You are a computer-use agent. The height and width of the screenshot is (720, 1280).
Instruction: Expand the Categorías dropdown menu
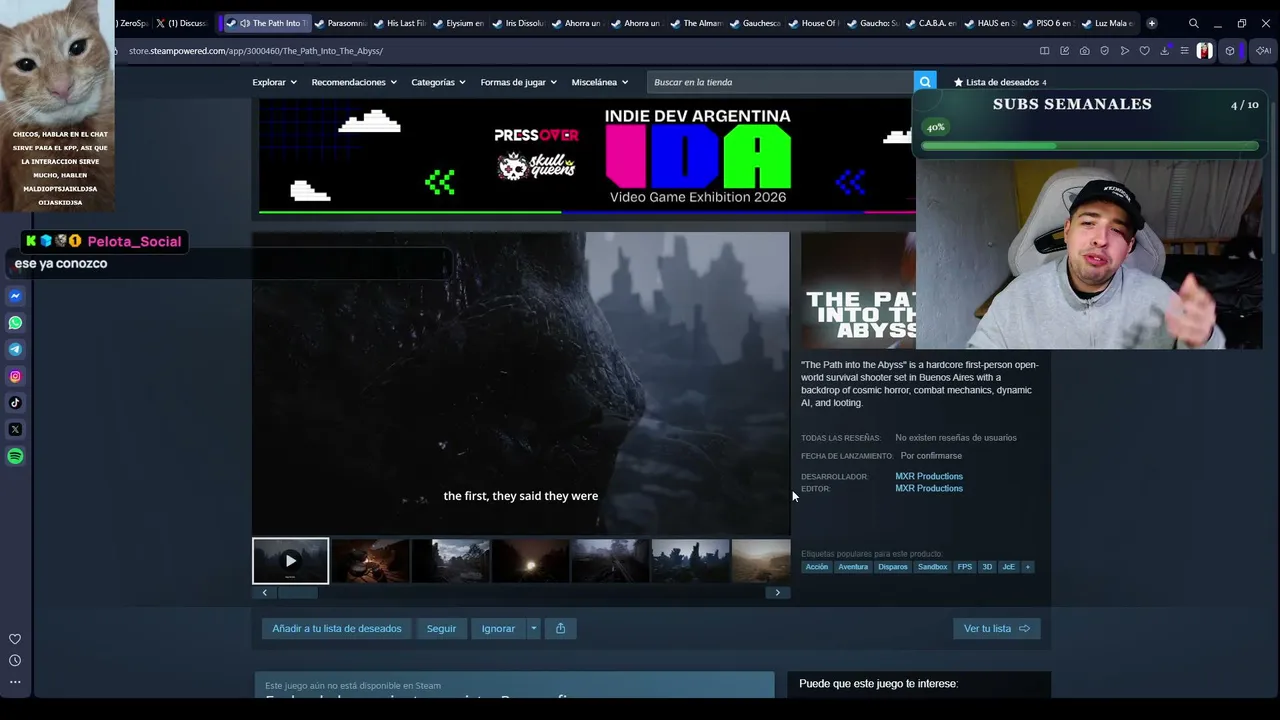(x=438, y=82)
